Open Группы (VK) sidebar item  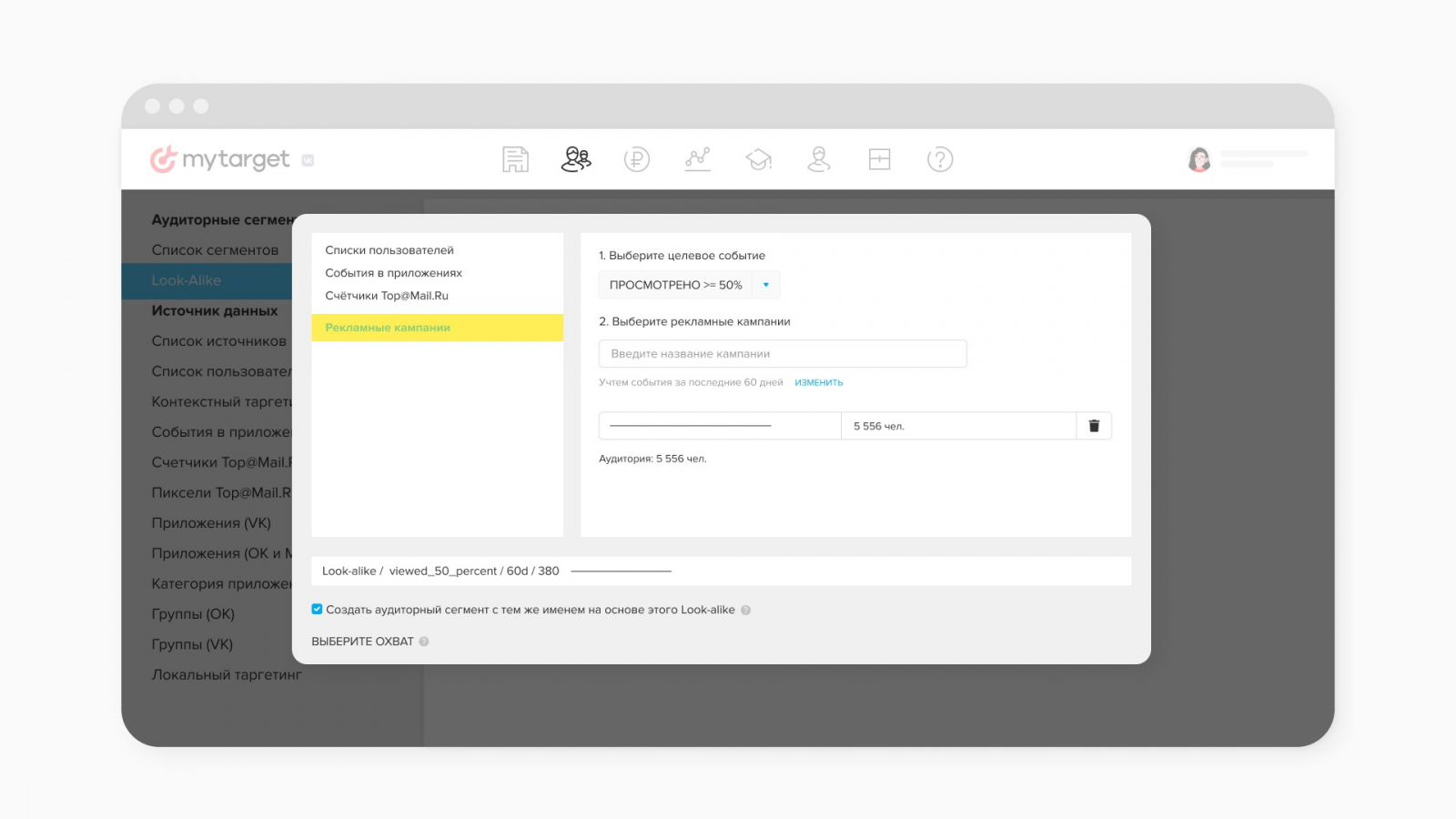(x=192, y=644)
